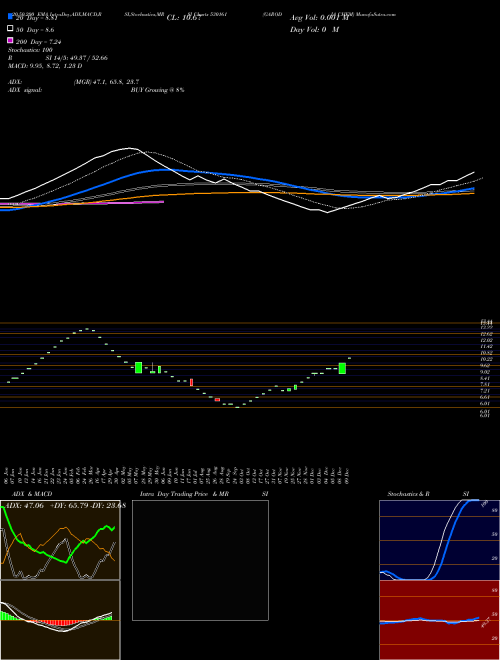
Task: Click the 'ADX signal:' label
Action: pos(24,90)
